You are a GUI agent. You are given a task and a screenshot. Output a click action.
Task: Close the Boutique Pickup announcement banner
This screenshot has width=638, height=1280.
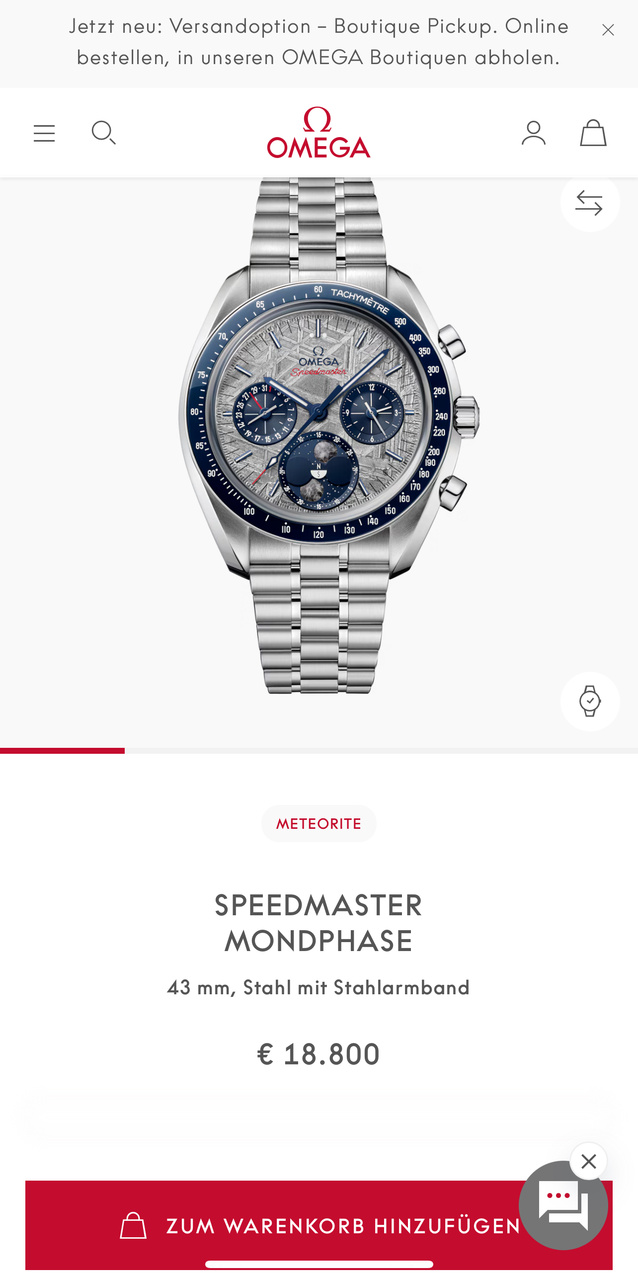tap(608, 30)
